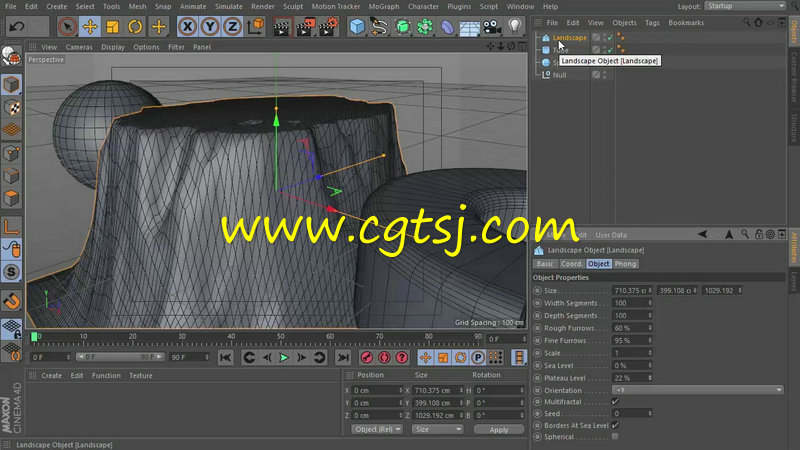Open the Simulate menu
Viewport: 800px width, 450px height.
[229, 7]
